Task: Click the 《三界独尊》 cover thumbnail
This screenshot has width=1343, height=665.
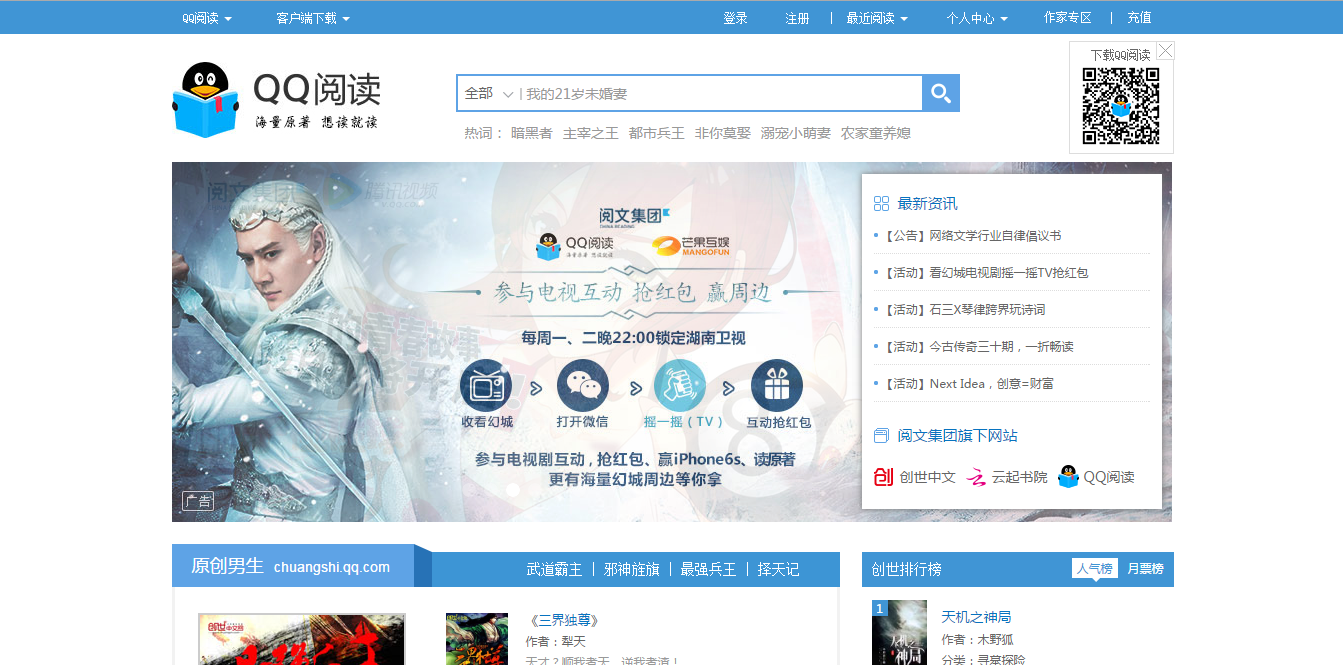Action: (x=477, y=639)
